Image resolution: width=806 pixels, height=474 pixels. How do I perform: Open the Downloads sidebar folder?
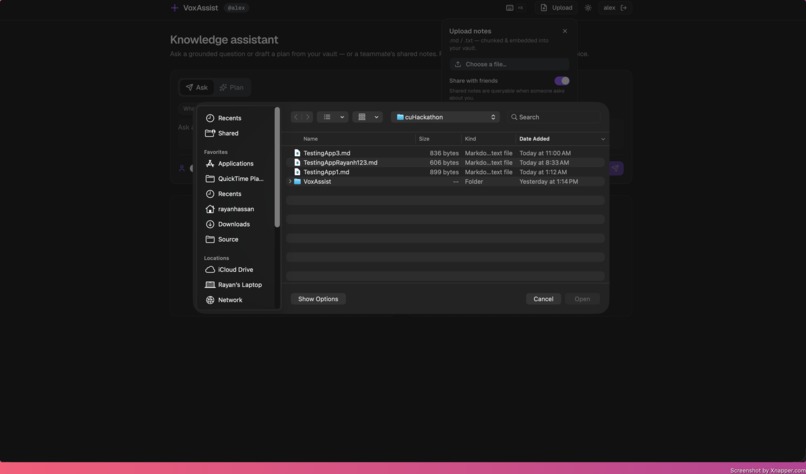tap(228, 224)
